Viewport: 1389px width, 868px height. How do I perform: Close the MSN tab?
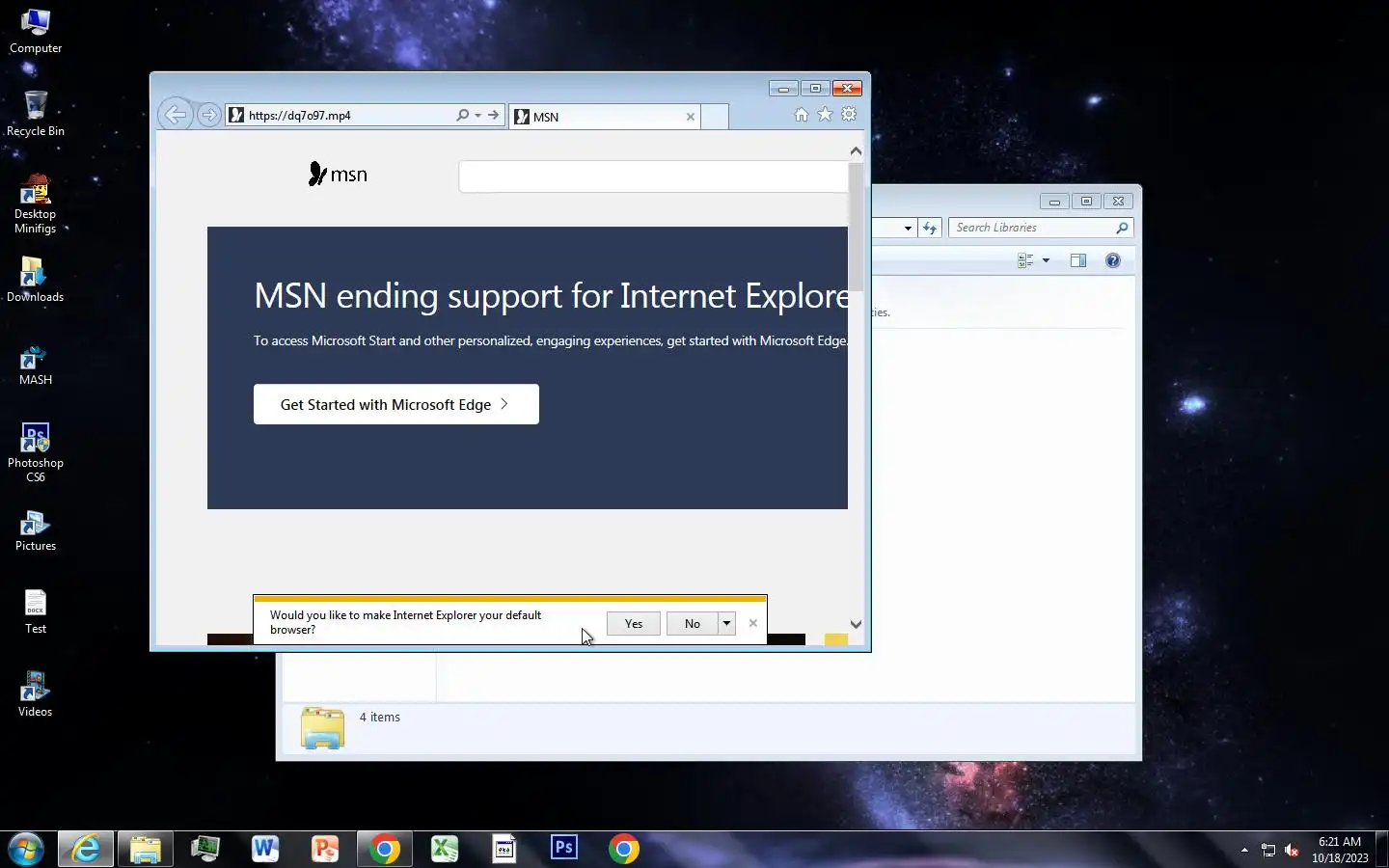pyautogui.click(x=691, y=117)
